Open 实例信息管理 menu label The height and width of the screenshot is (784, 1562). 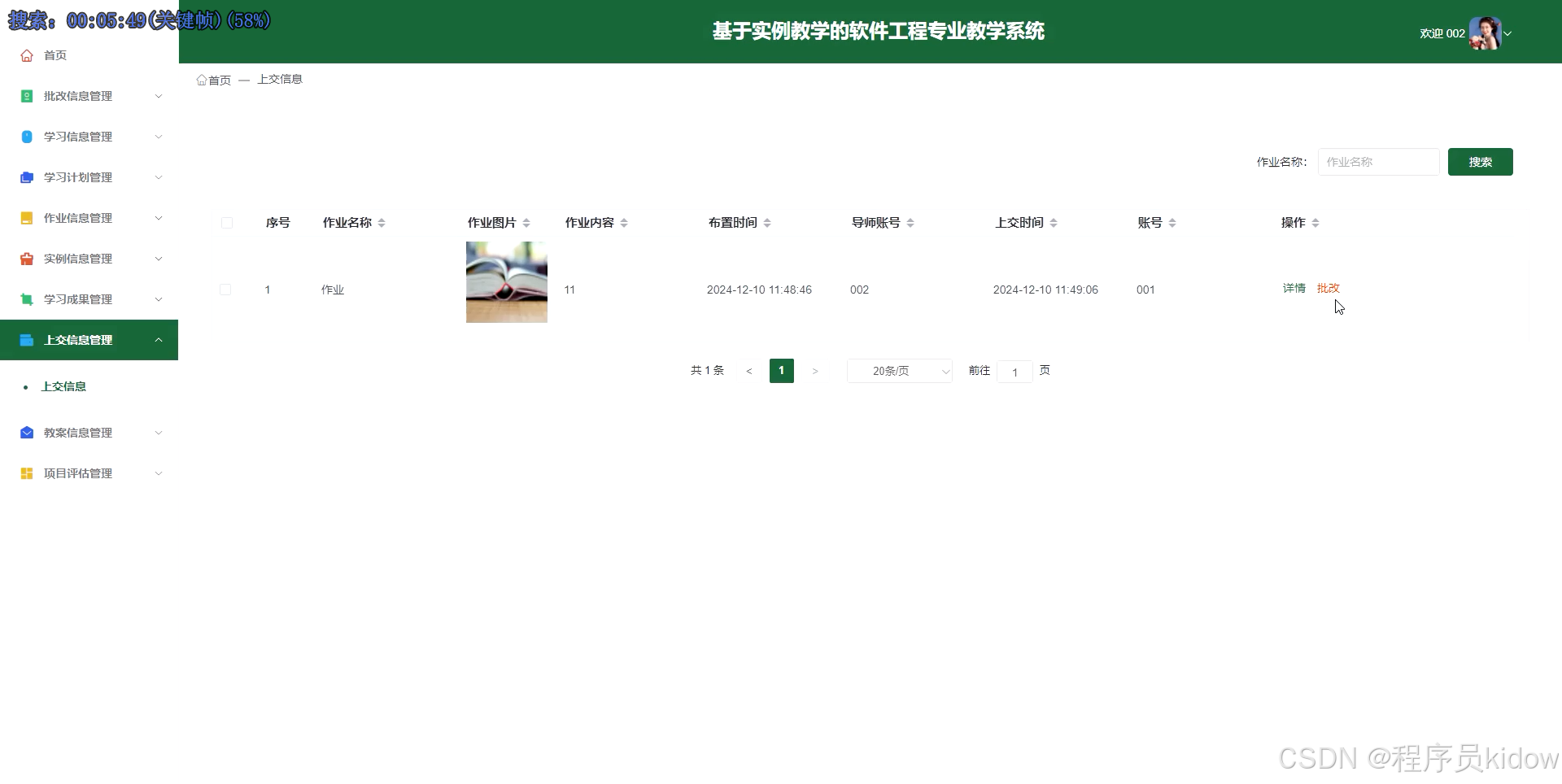tap(78, 259)
